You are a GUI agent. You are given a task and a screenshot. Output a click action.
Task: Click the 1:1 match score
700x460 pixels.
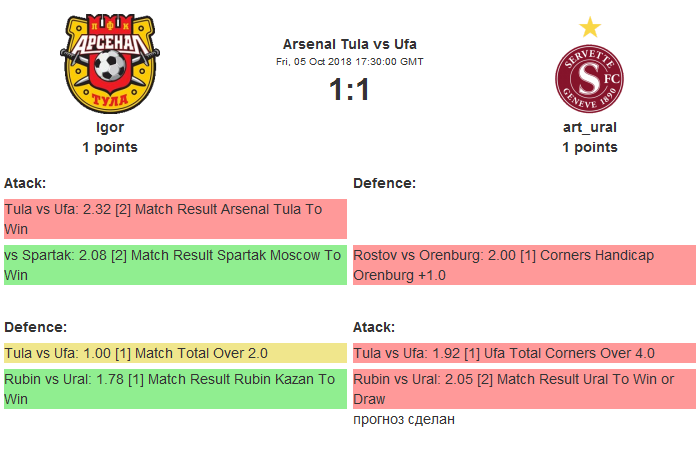(349, 90)
